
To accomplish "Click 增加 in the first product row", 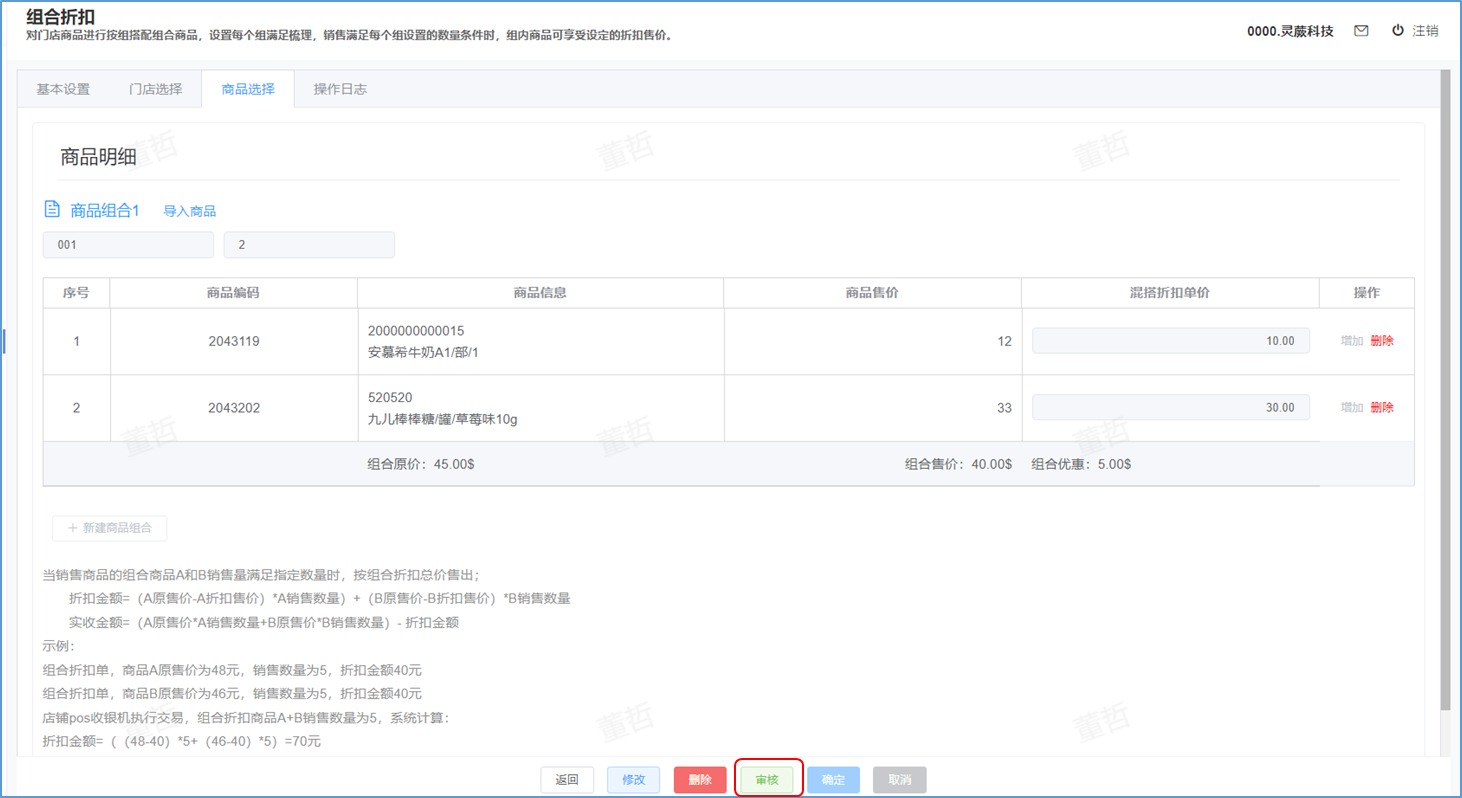I will coord(1351,341).
